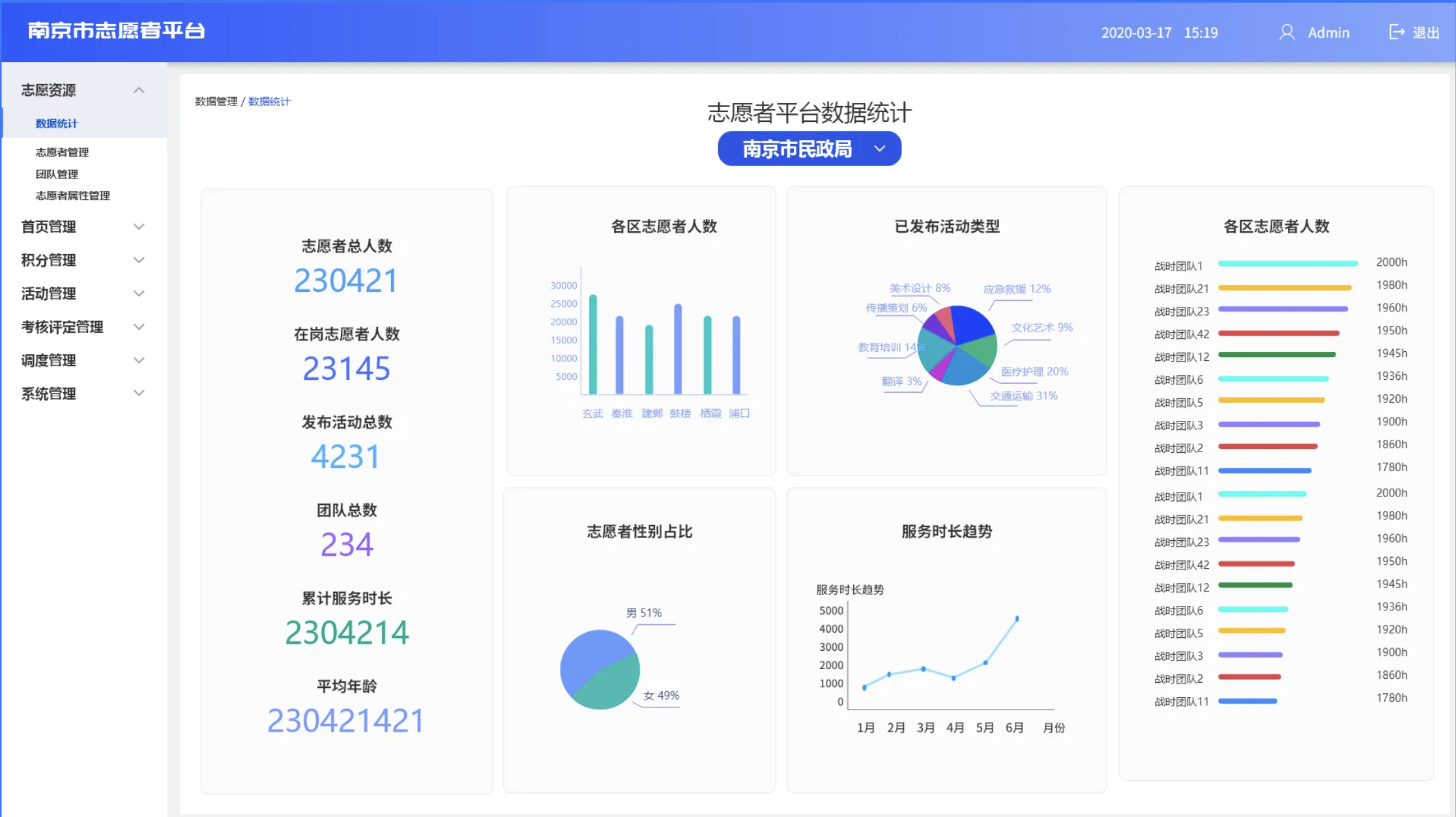The width and height of the screenshot is (1456, 817).
Task: Open 团队管理 in the sidebar
Action: point(57,174)
